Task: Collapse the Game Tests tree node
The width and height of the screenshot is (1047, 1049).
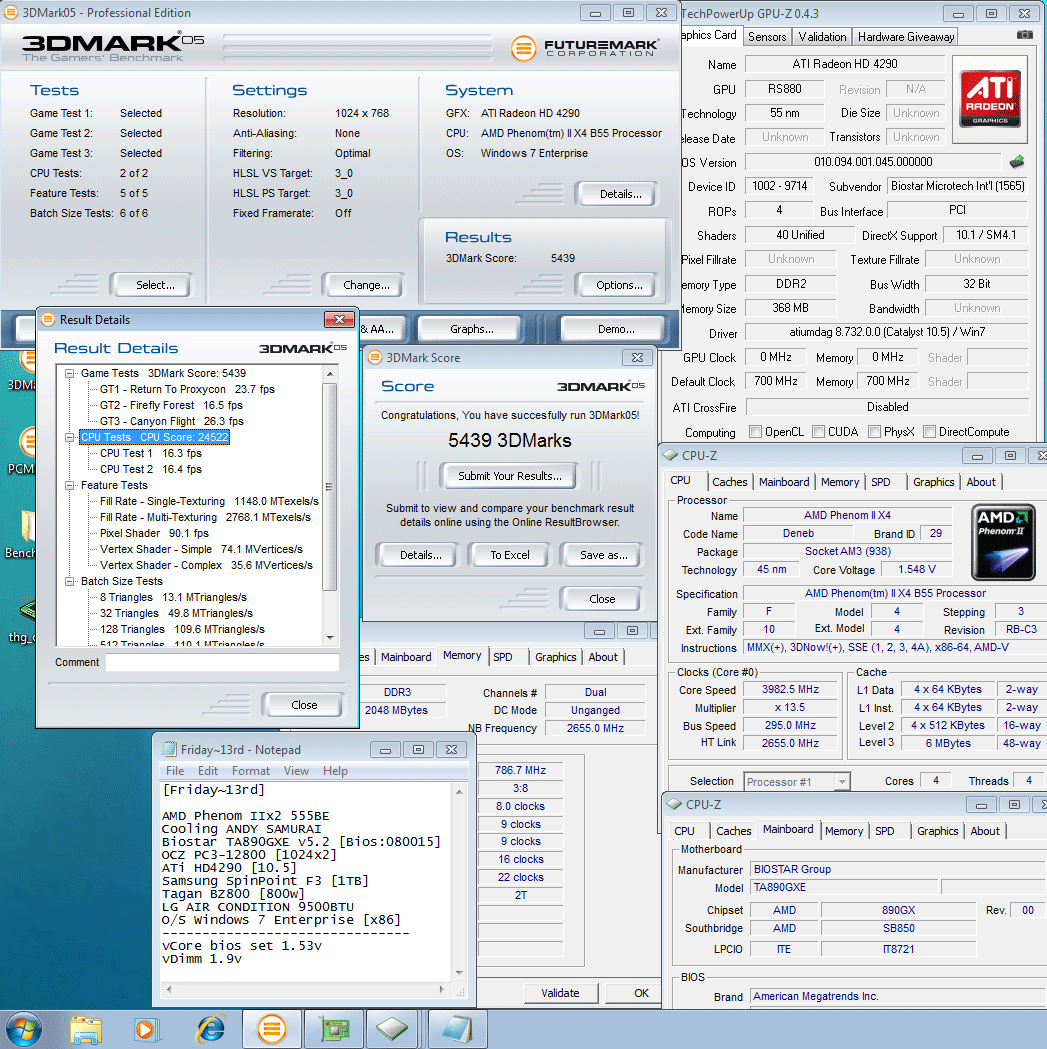Action: click(70, 373)
